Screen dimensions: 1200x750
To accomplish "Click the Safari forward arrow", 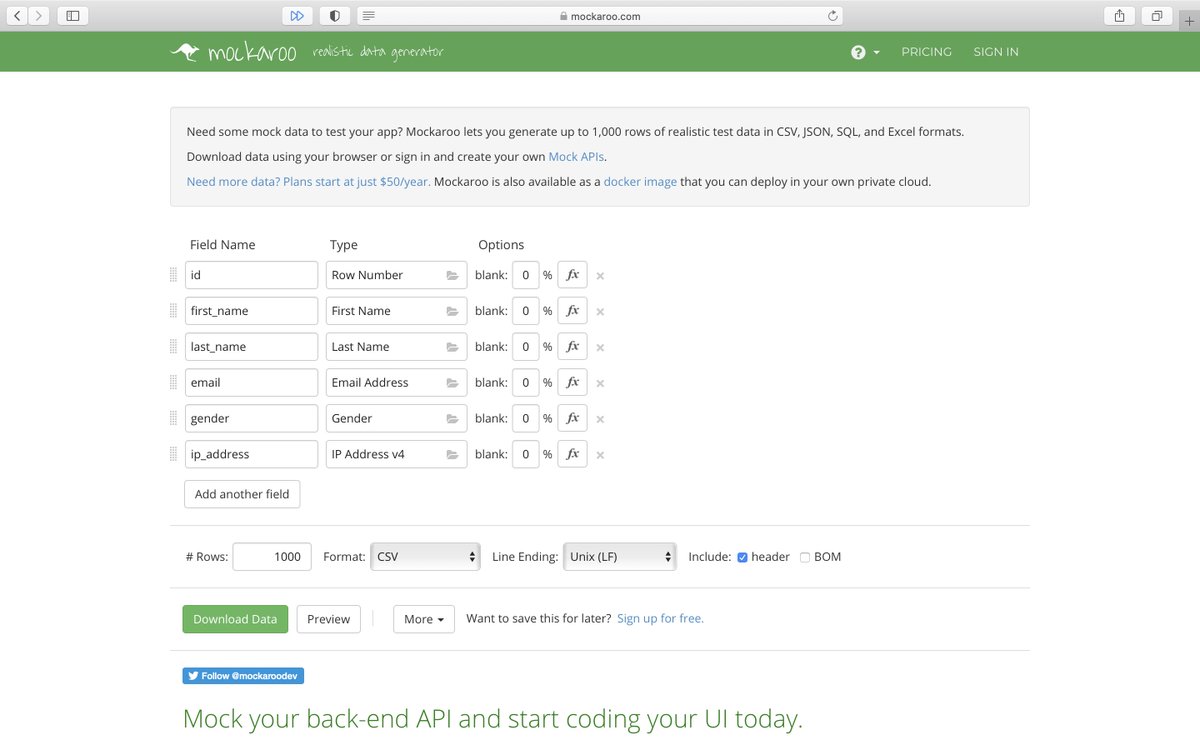I will 38,16.
